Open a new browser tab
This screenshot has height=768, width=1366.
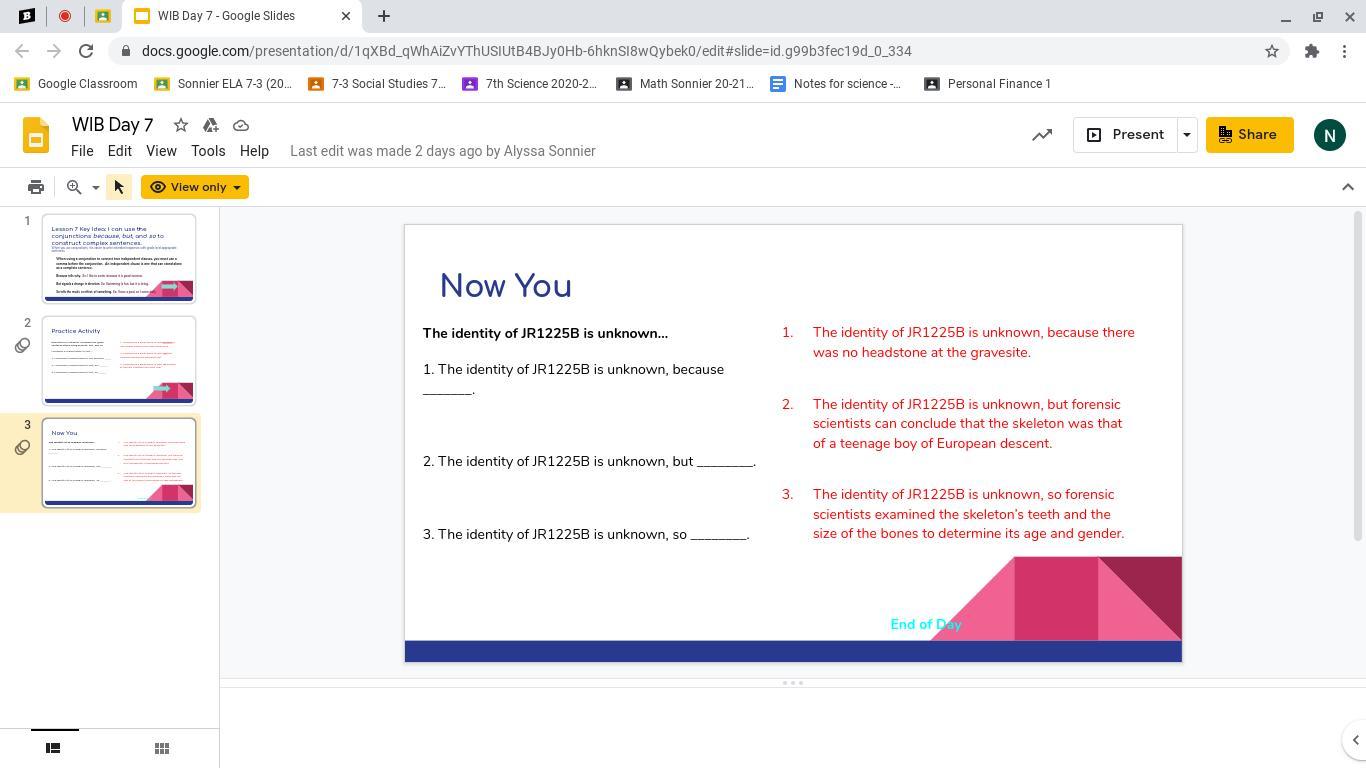(x=384, y=16)
